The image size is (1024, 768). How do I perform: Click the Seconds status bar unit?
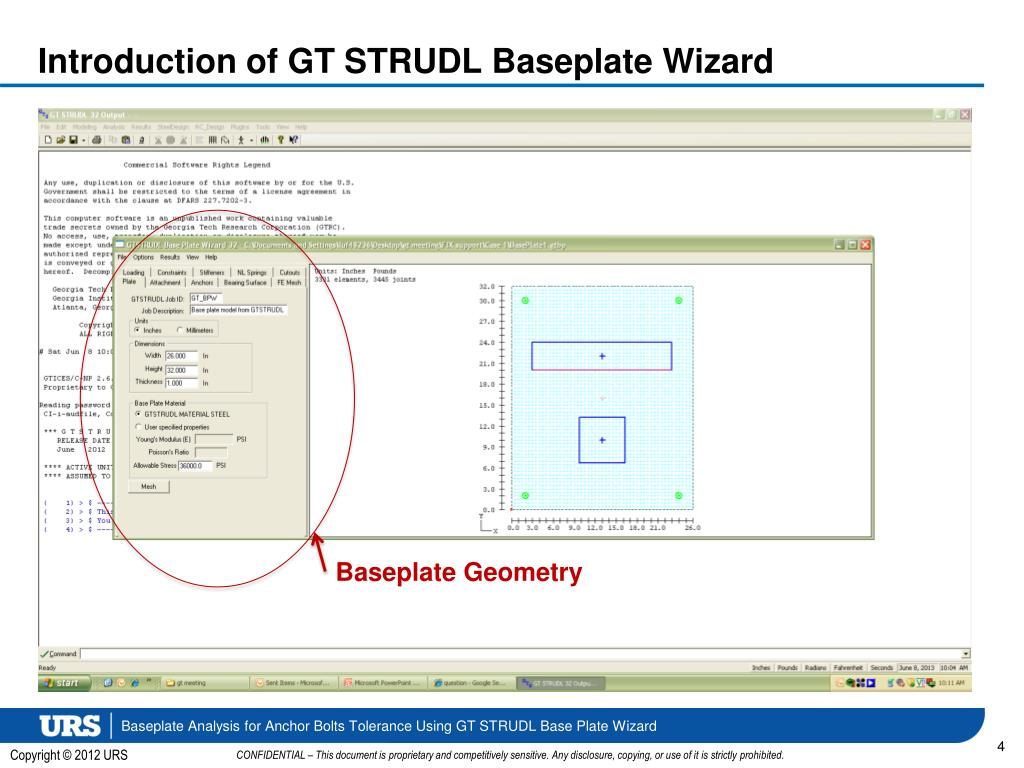pyautogui.click(x=882, y=668)
